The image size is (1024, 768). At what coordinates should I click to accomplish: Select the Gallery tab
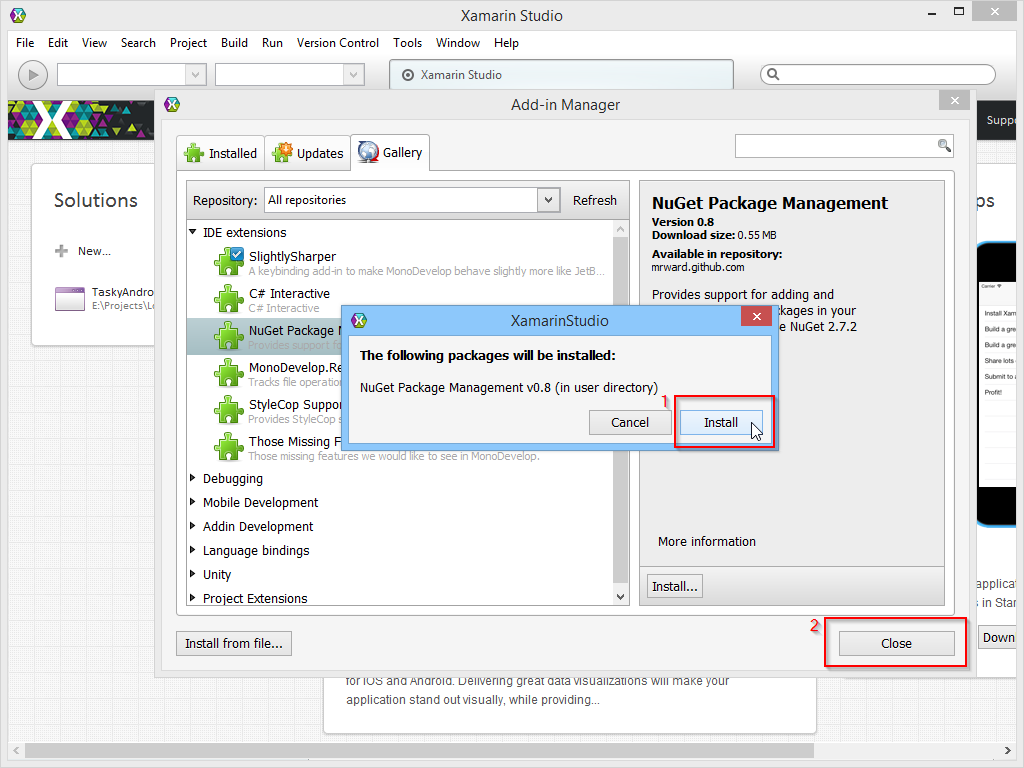pyautogui.click(x=390, y=153)
